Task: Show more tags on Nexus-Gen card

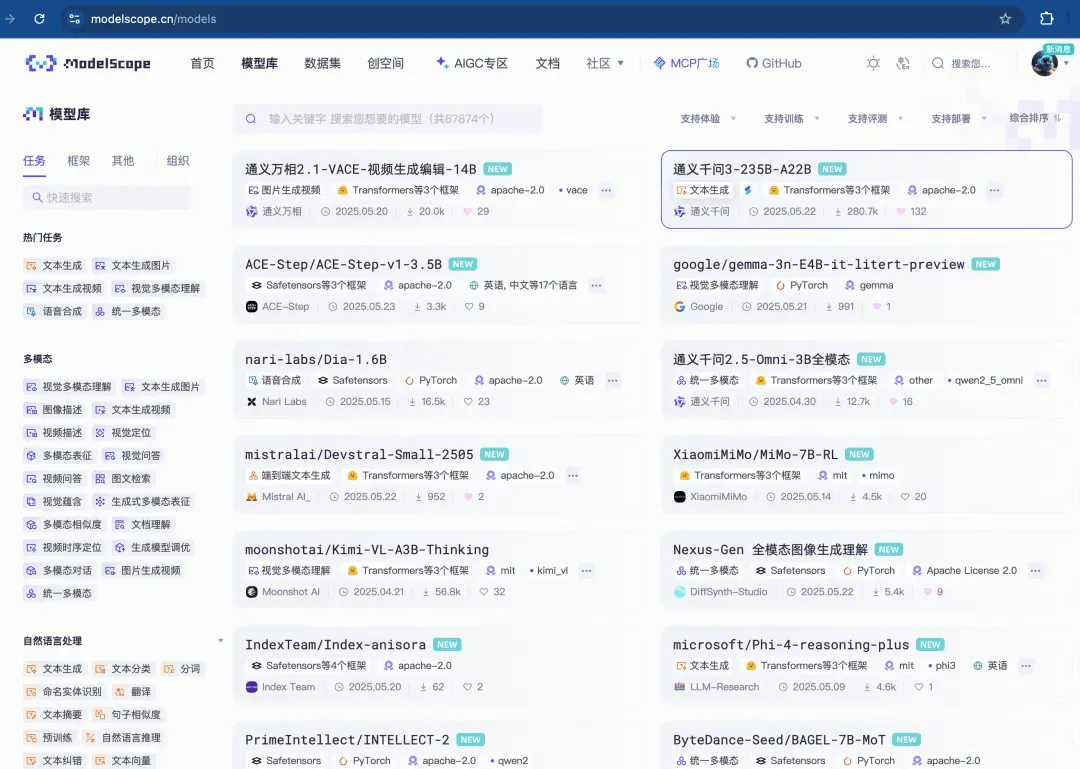Action: 1035,571
